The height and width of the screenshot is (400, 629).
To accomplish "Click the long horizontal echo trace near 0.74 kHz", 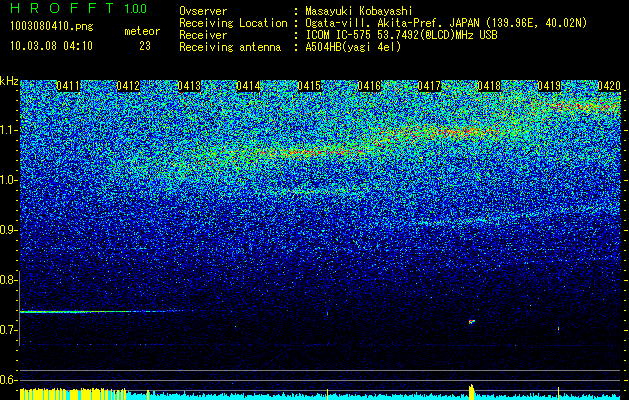I will 106,311.
